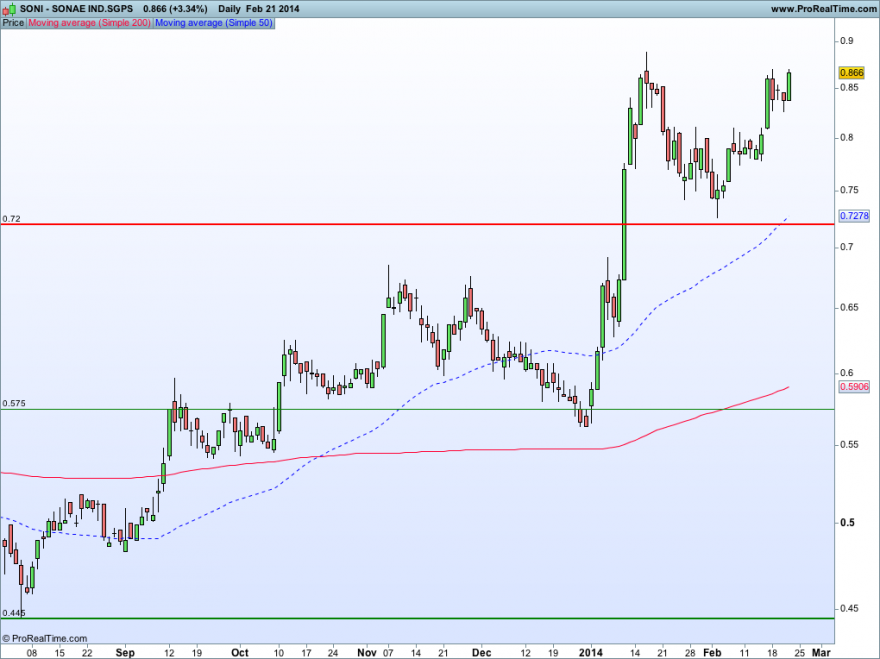880x659 pixels.
Task: Click the 0.5906 price tag on right axis
Action: coord(855,386)
